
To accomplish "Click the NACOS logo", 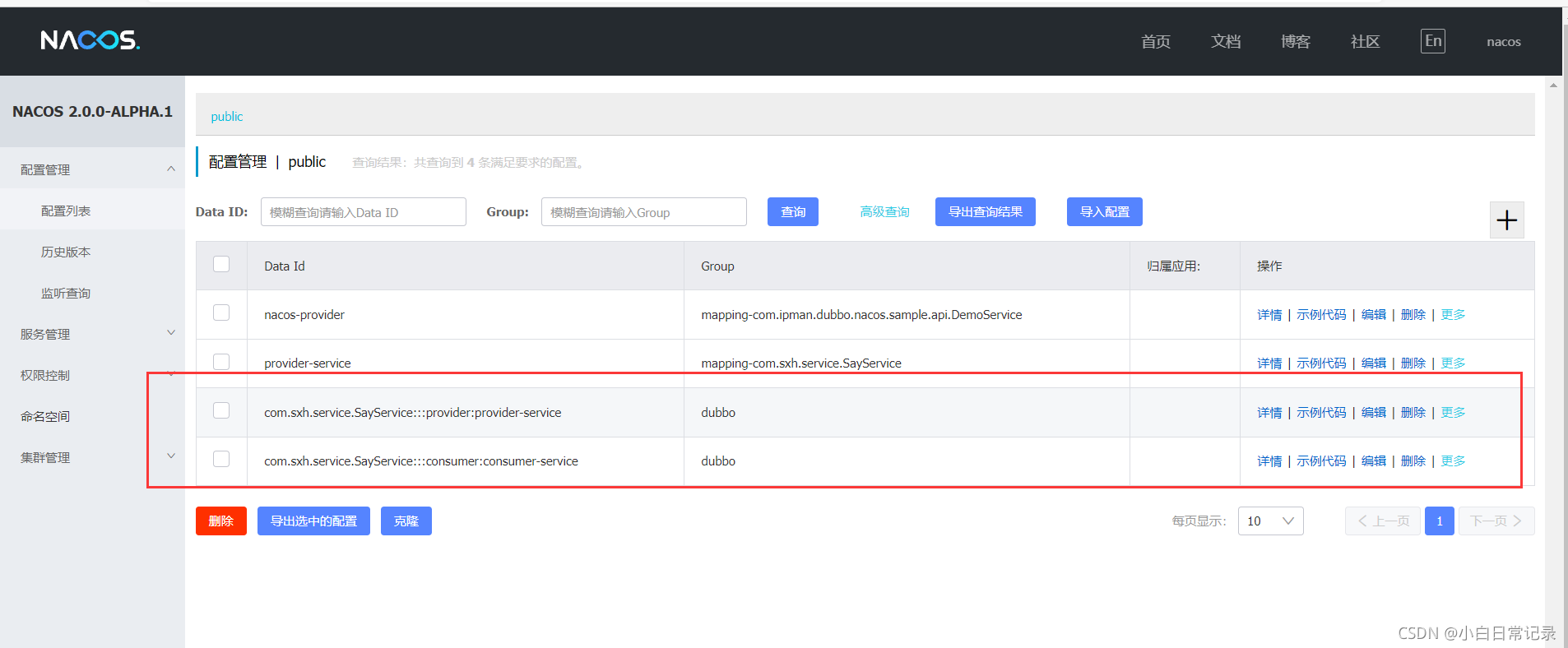I will [90, 40].
